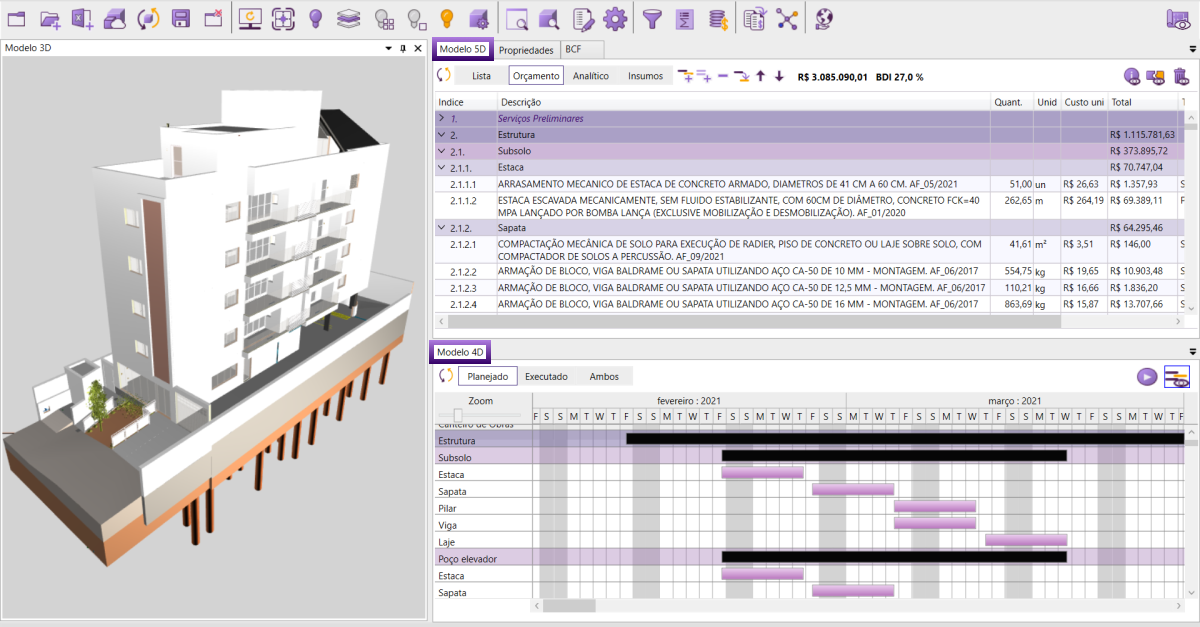Play the 4D simulation
Screen dimensions: 1200x627
pos(1147,377)
